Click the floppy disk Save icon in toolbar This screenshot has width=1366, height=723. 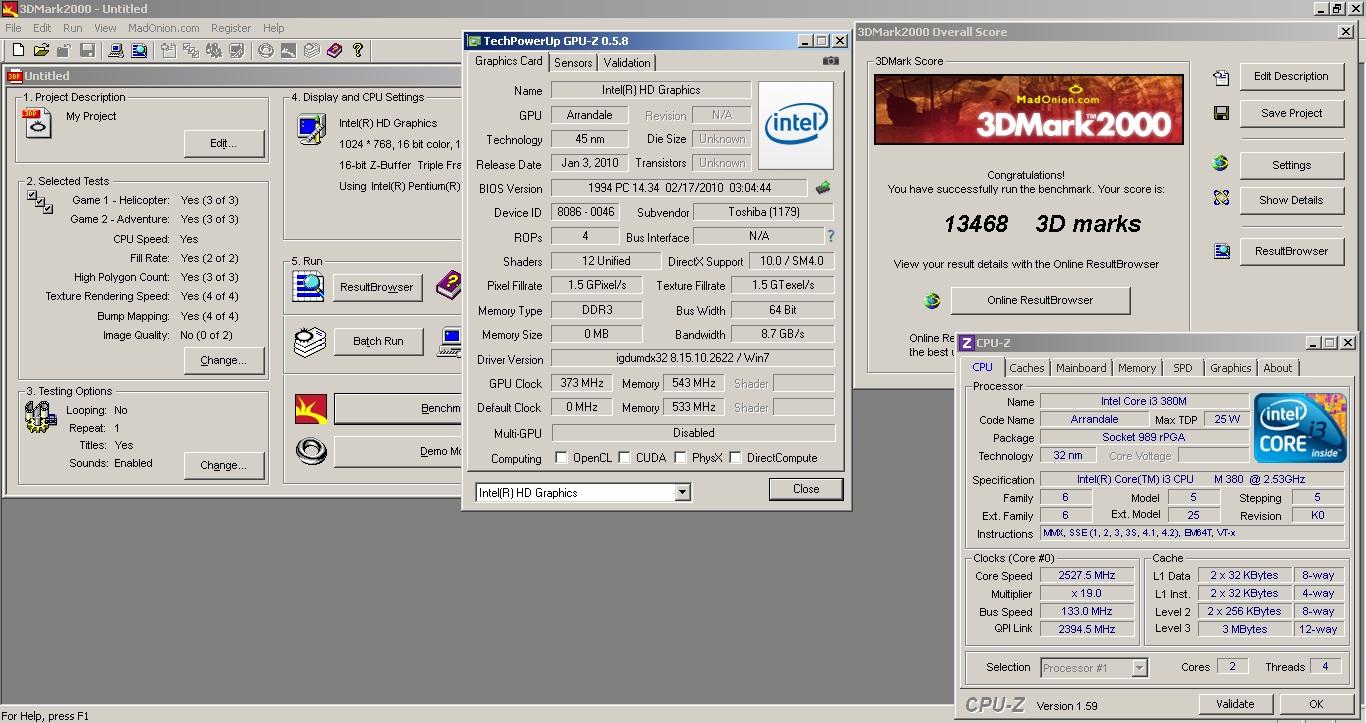click(87, 50)
